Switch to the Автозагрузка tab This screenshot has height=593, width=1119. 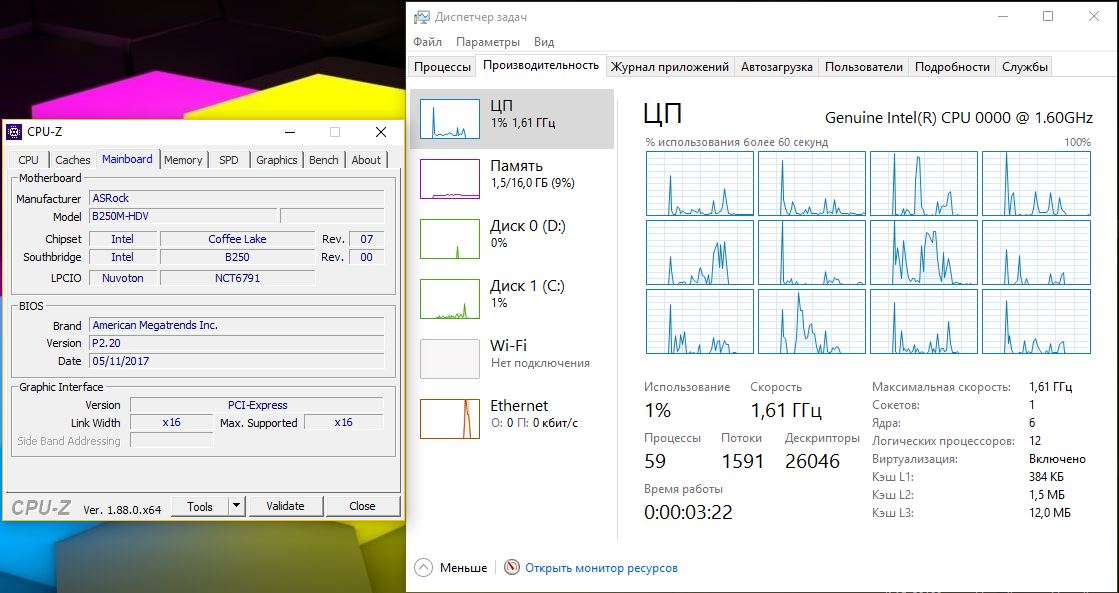click(776, 67)
